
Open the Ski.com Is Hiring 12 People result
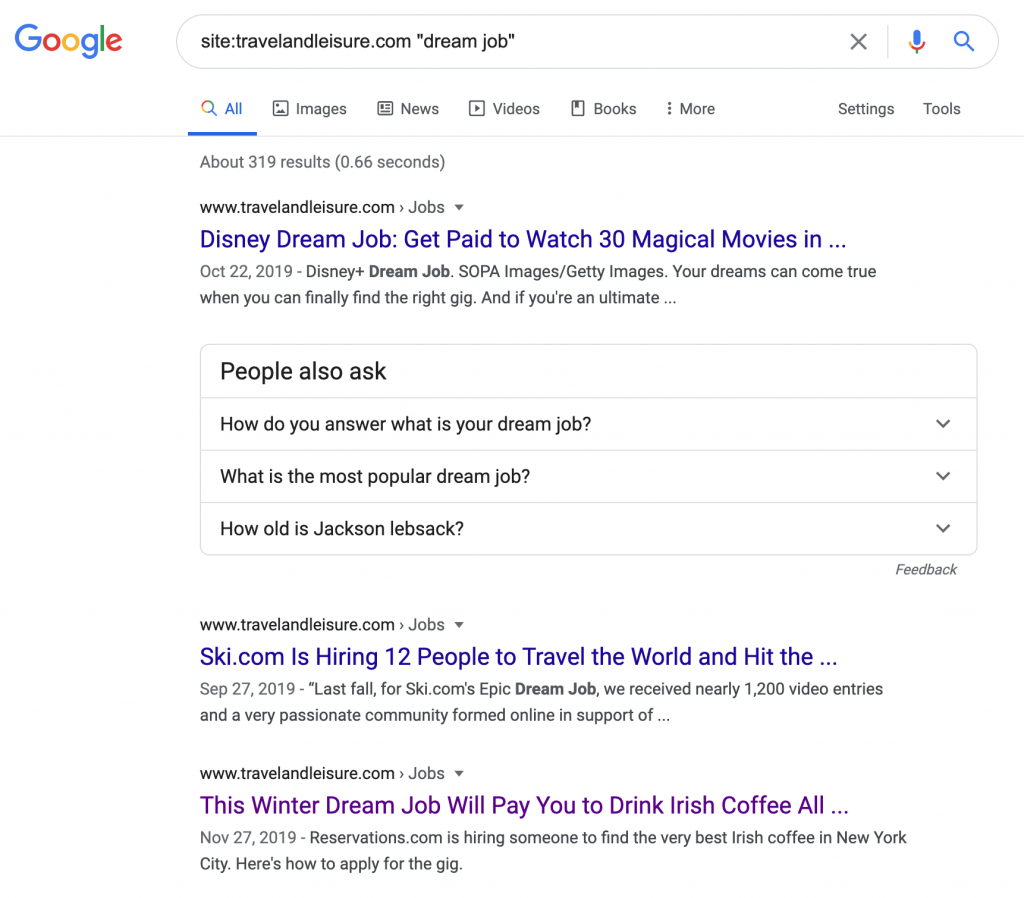519,656
